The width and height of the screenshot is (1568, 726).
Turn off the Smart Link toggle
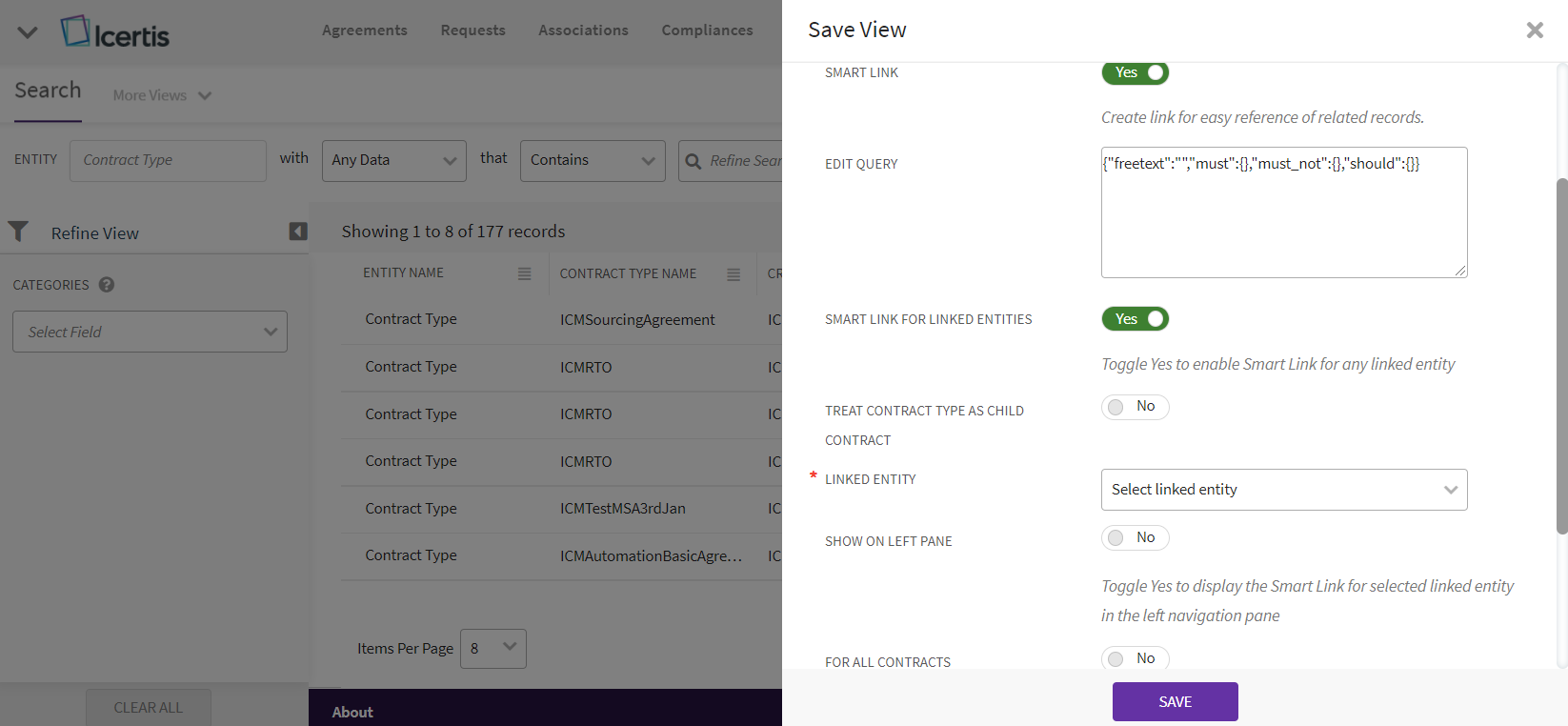pyautogui.click(x=1135, y=72)
